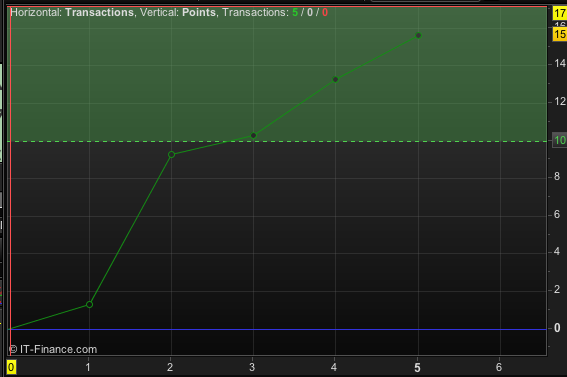
Task: Click the yellow 0 marker on horizontal axis
Action: point(11,367)
